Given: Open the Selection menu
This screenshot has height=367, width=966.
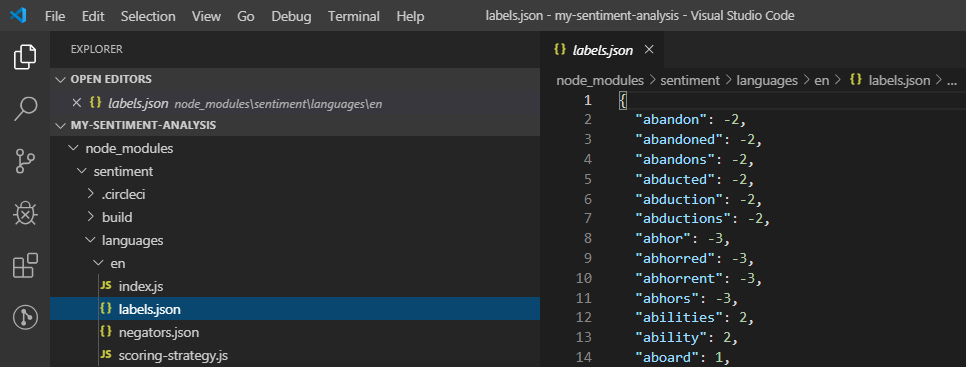Looking at the screenshot, I should [148, 16].
